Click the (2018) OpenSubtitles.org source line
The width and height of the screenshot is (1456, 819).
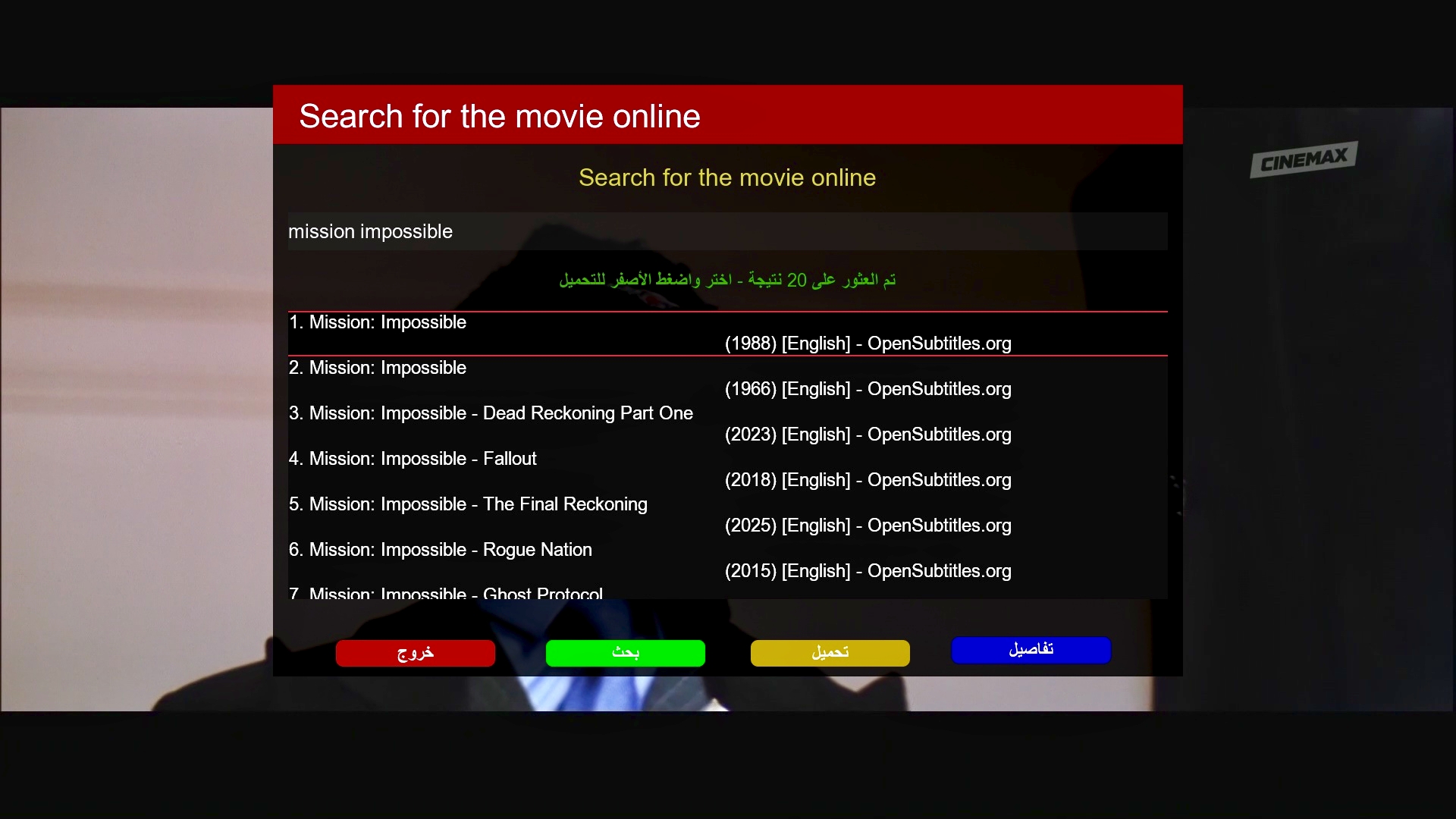pos(868,480)
